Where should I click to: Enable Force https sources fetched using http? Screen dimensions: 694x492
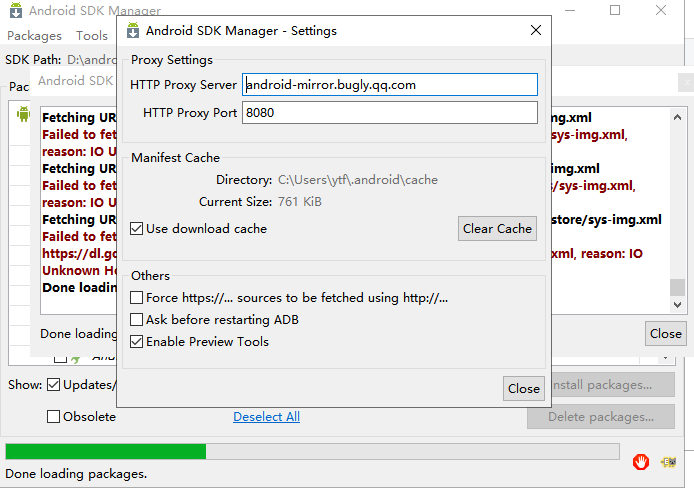(x=136, y=297)
